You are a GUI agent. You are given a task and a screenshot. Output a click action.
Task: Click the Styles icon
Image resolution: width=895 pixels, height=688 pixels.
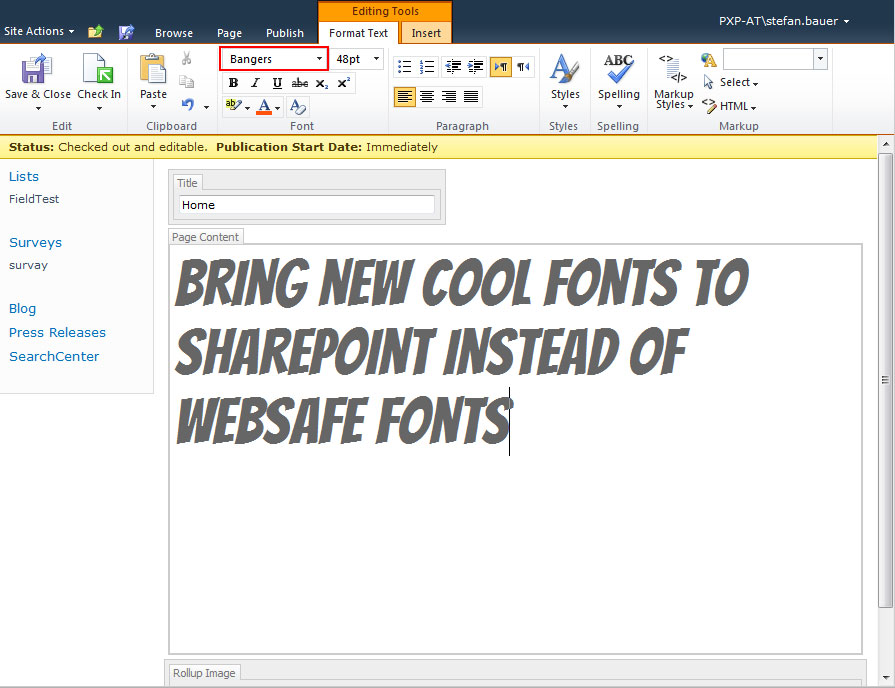point(565,69)
